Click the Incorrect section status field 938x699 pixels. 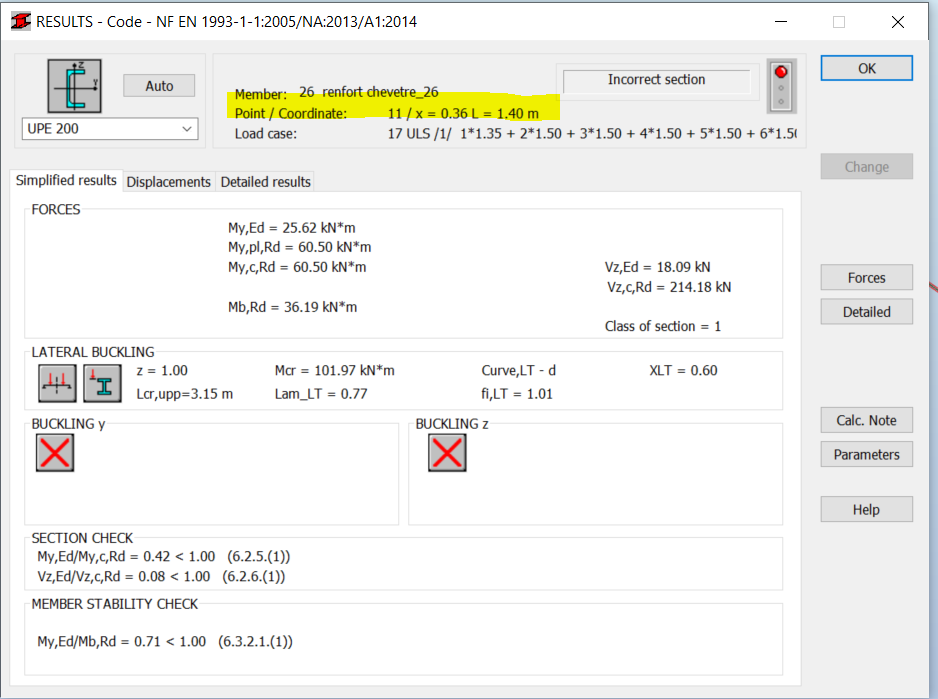(x=655, y=79)
